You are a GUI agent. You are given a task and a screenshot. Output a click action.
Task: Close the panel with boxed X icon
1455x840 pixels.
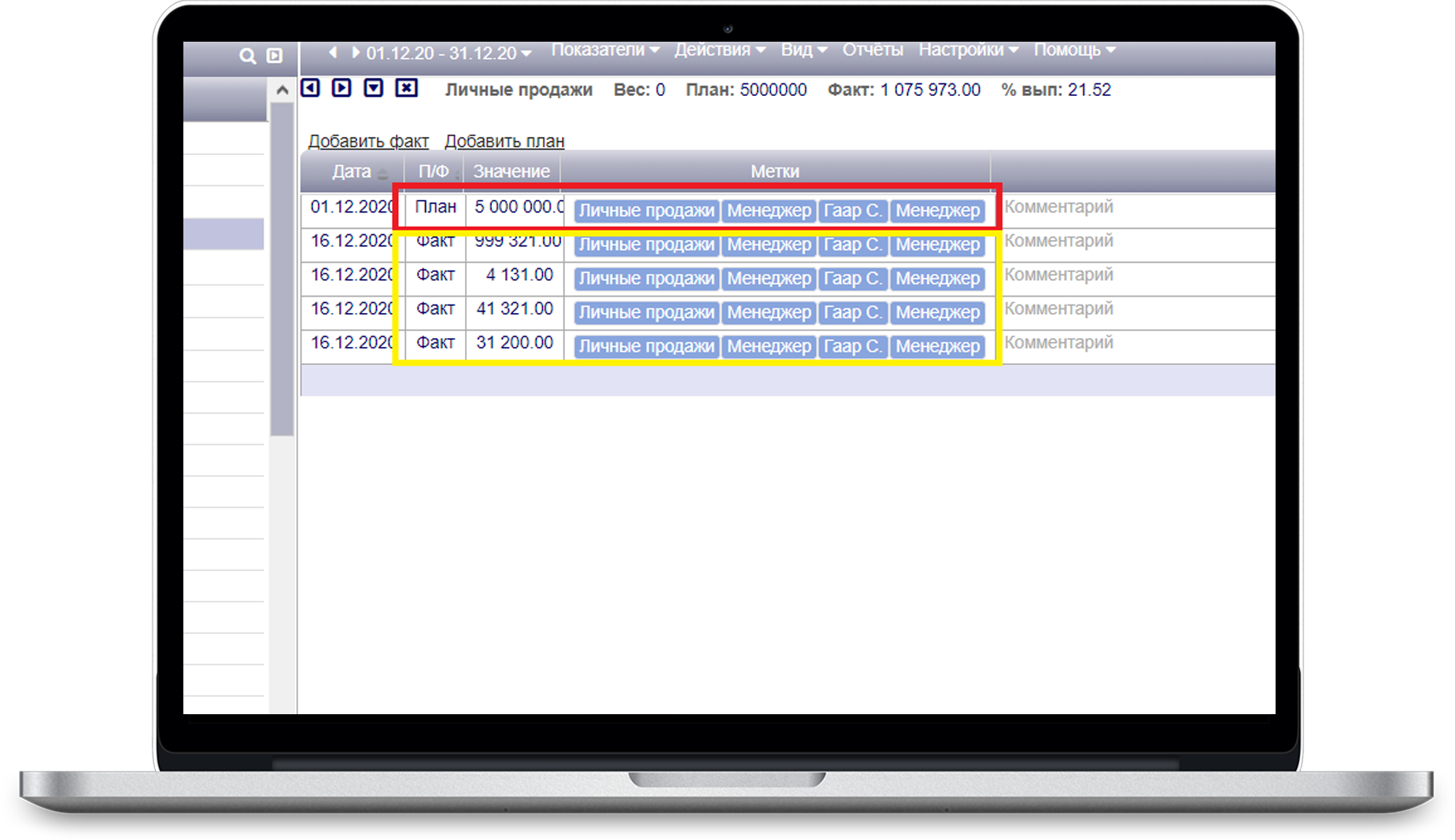coord(406,88)
